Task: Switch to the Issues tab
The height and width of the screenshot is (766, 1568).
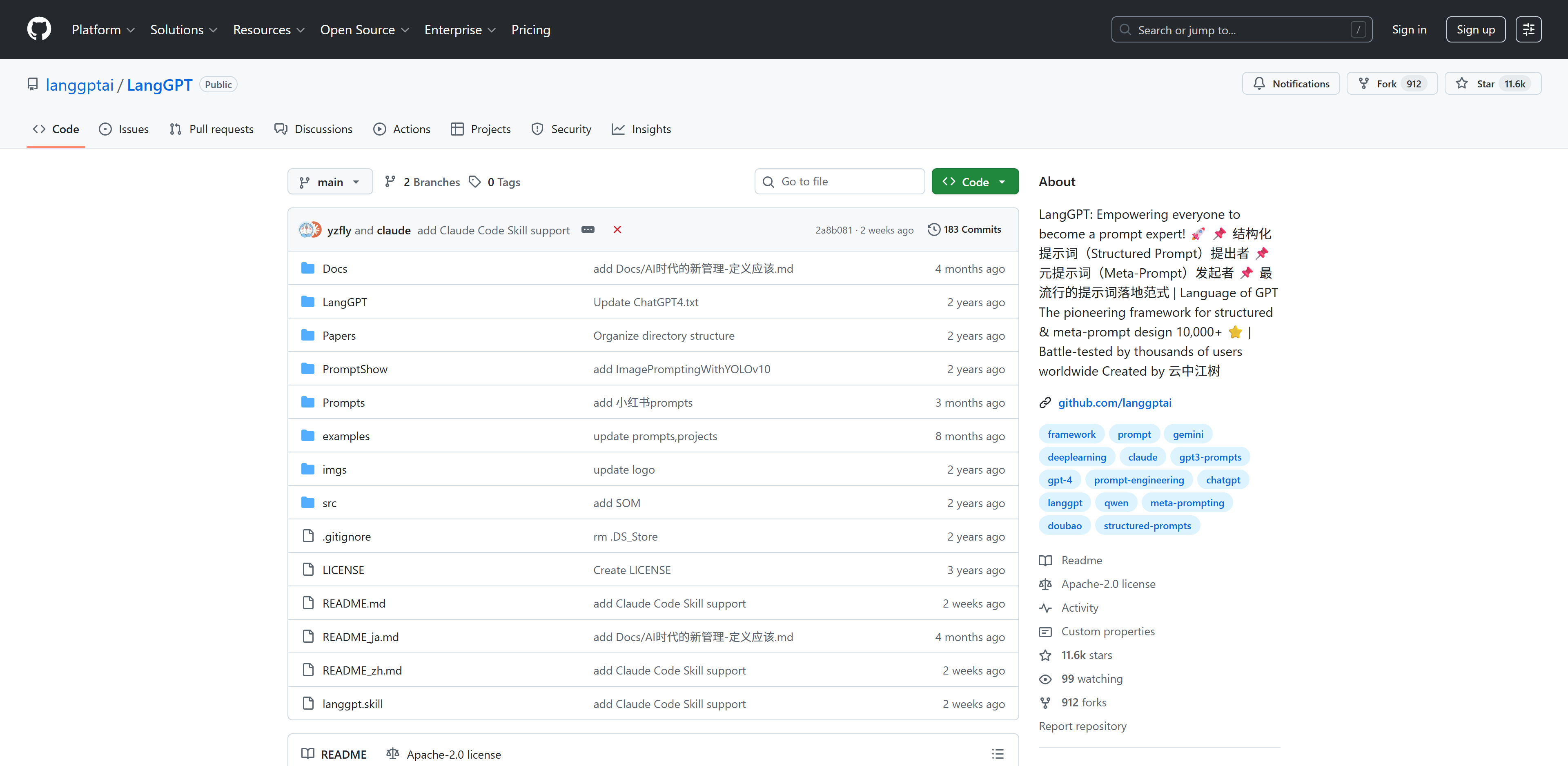Action: [124, 129]
